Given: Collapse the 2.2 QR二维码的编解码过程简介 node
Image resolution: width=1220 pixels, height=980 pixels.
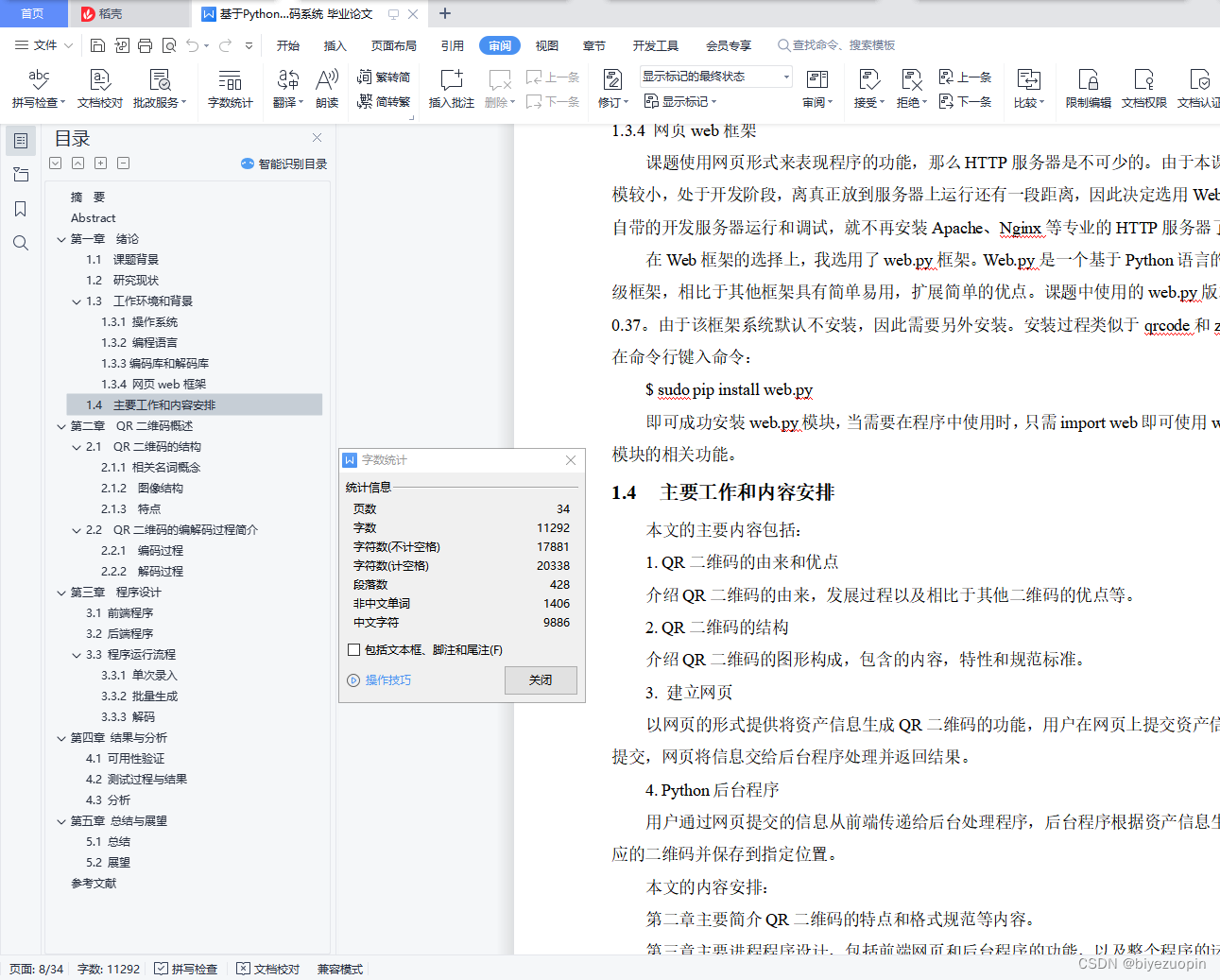Looking at the screenshot, I should pos(77,530).
